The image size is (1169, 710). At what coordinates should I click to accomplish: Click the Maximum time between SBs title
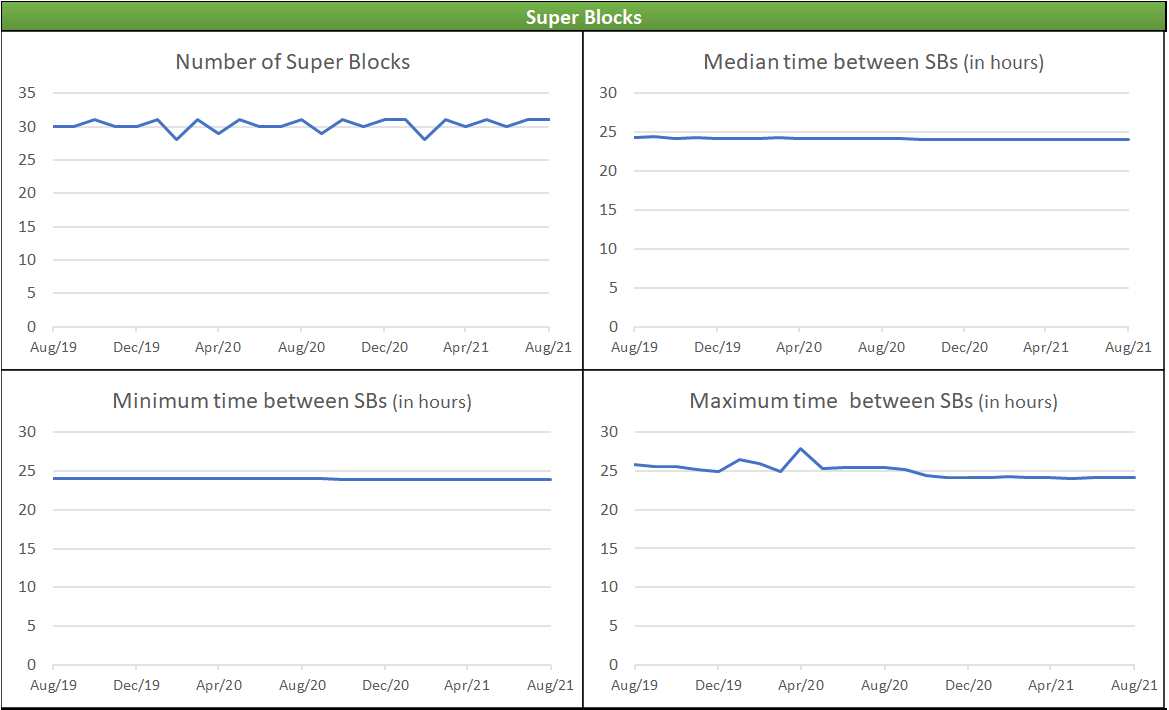coord(873,401)
